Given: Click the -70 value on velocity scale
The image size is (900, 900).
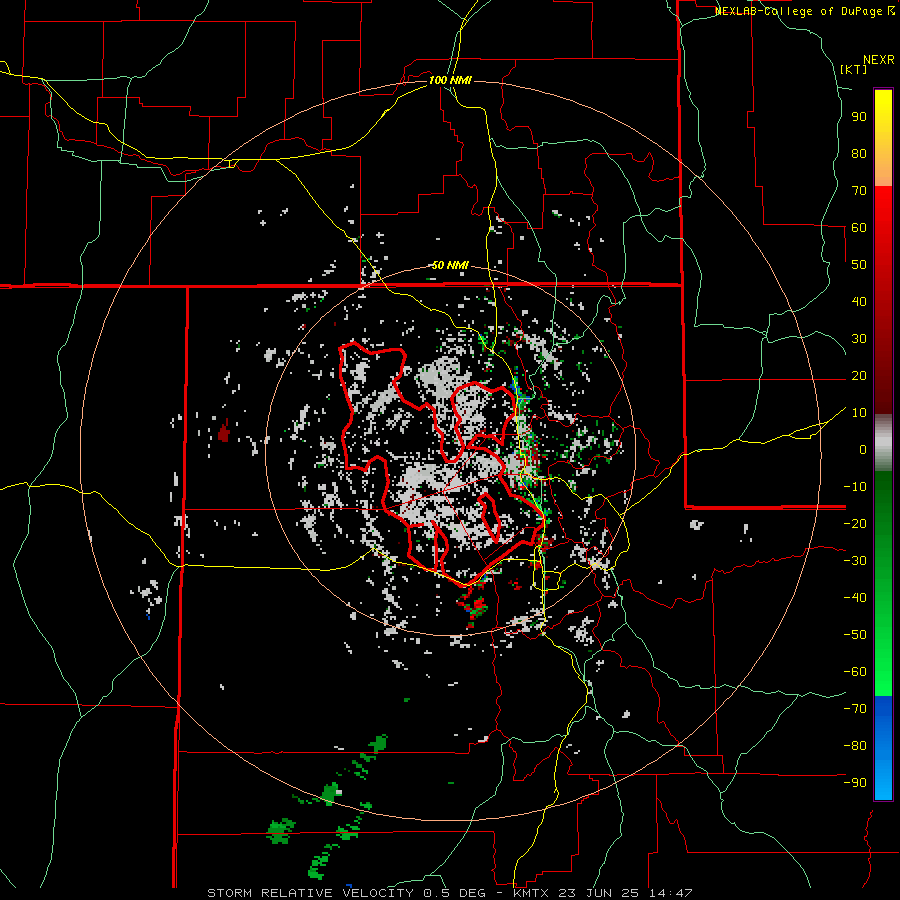Looking at the screenshot, I should (855, 709).
